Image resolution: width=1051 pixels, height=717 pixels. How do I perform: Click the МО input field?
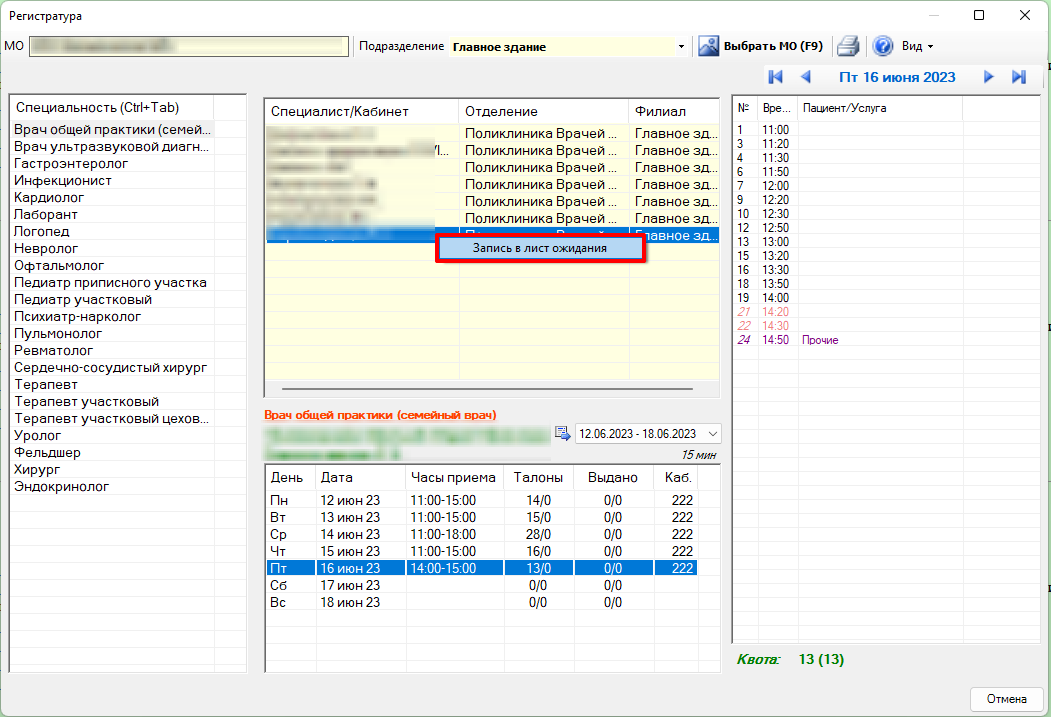pos(189,46)
